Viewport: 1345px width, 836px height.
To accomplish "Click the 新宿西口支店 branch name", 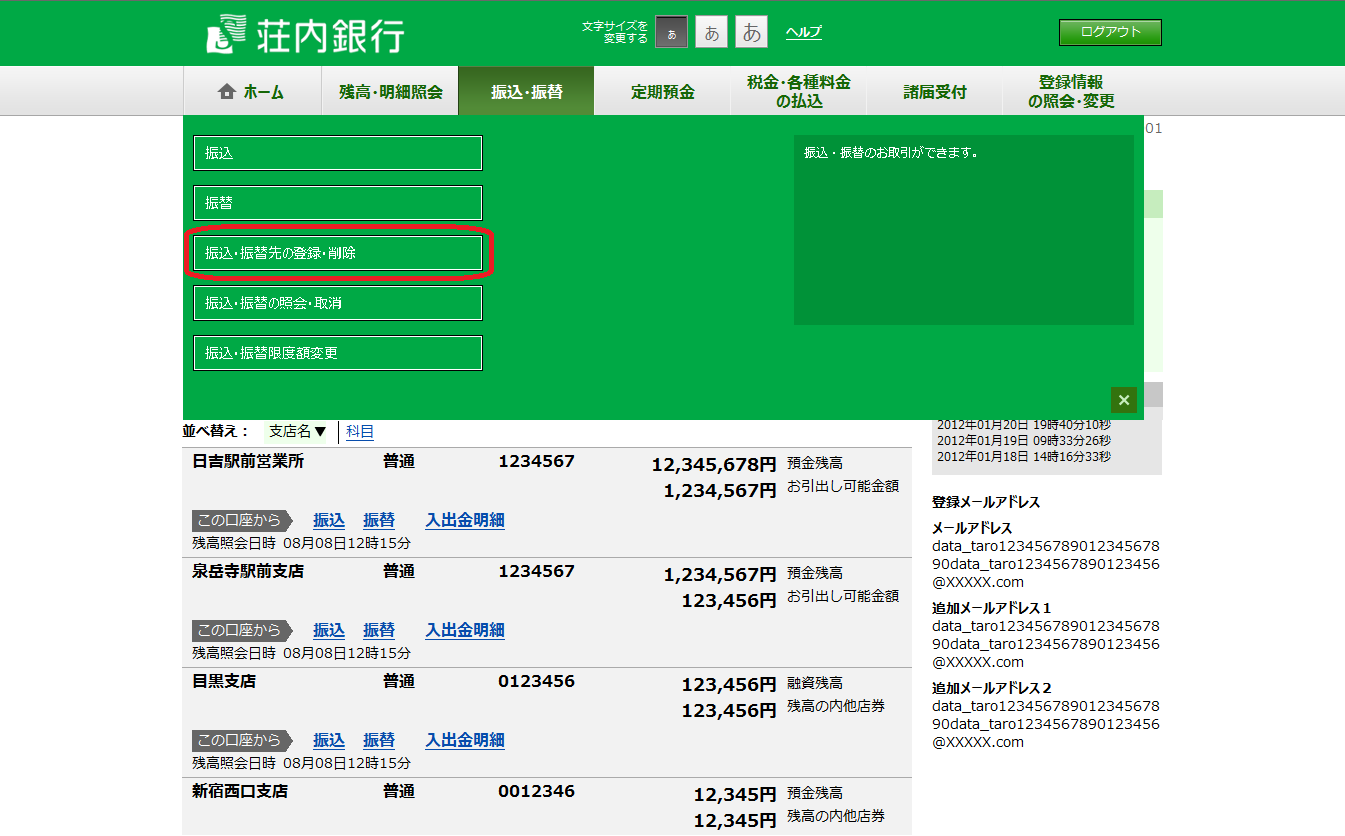I will click(240, 791).
